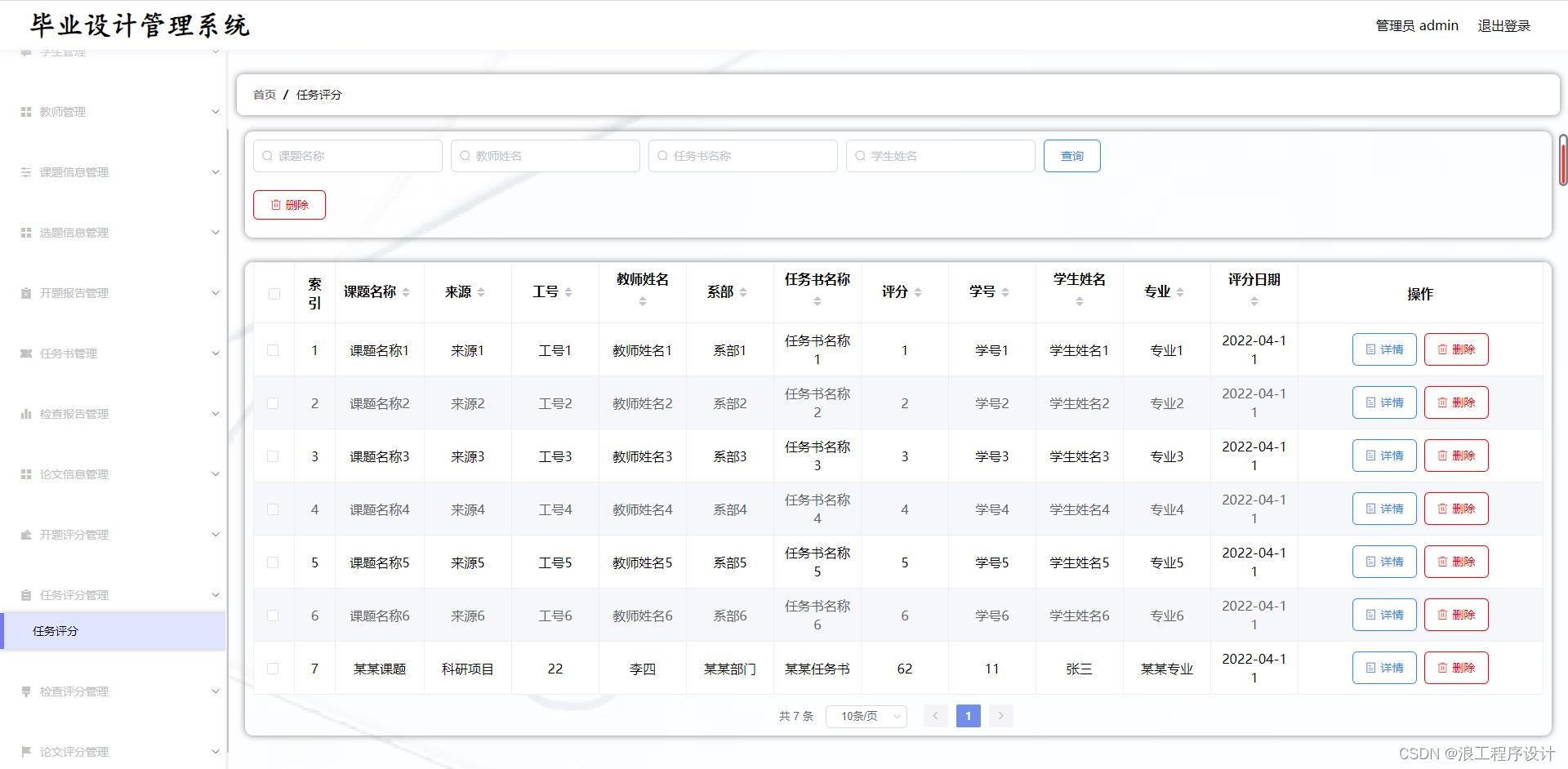Sort by 评分日期 column arrows

(x=1254, y=302)
